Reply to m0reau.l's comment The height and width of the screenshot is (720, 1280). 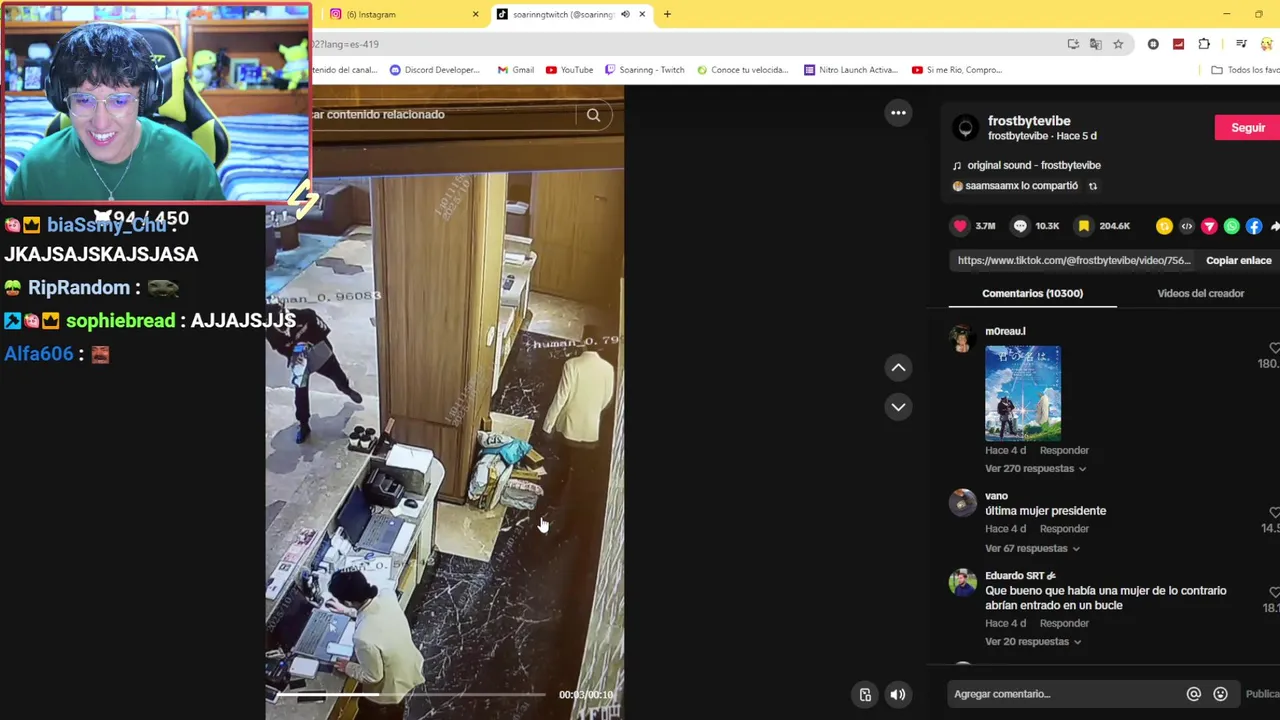pyautogui.click(x=1064, y=451)
